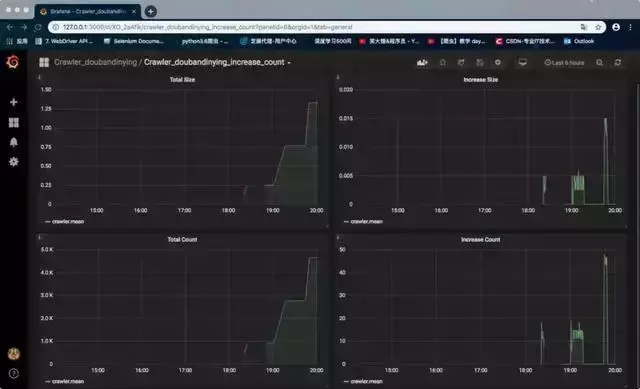Open the Outlook bookmark
The image size is (640, 389).
coord(579,41)
